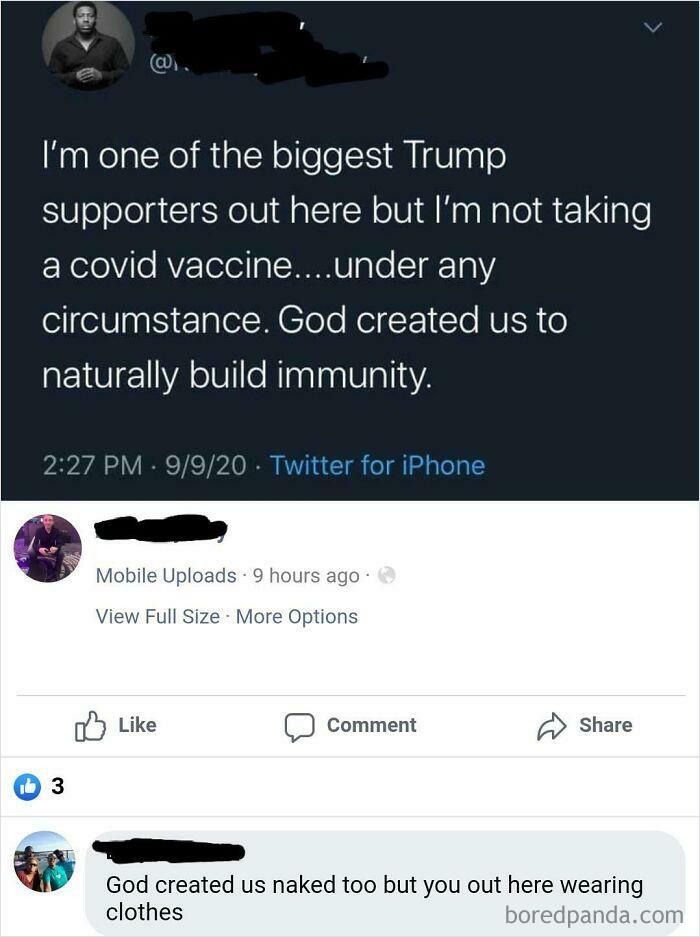The height and width of the screenshot is (937, 700).
Task: Click the Share arrow icon
Action: (551, 725)
